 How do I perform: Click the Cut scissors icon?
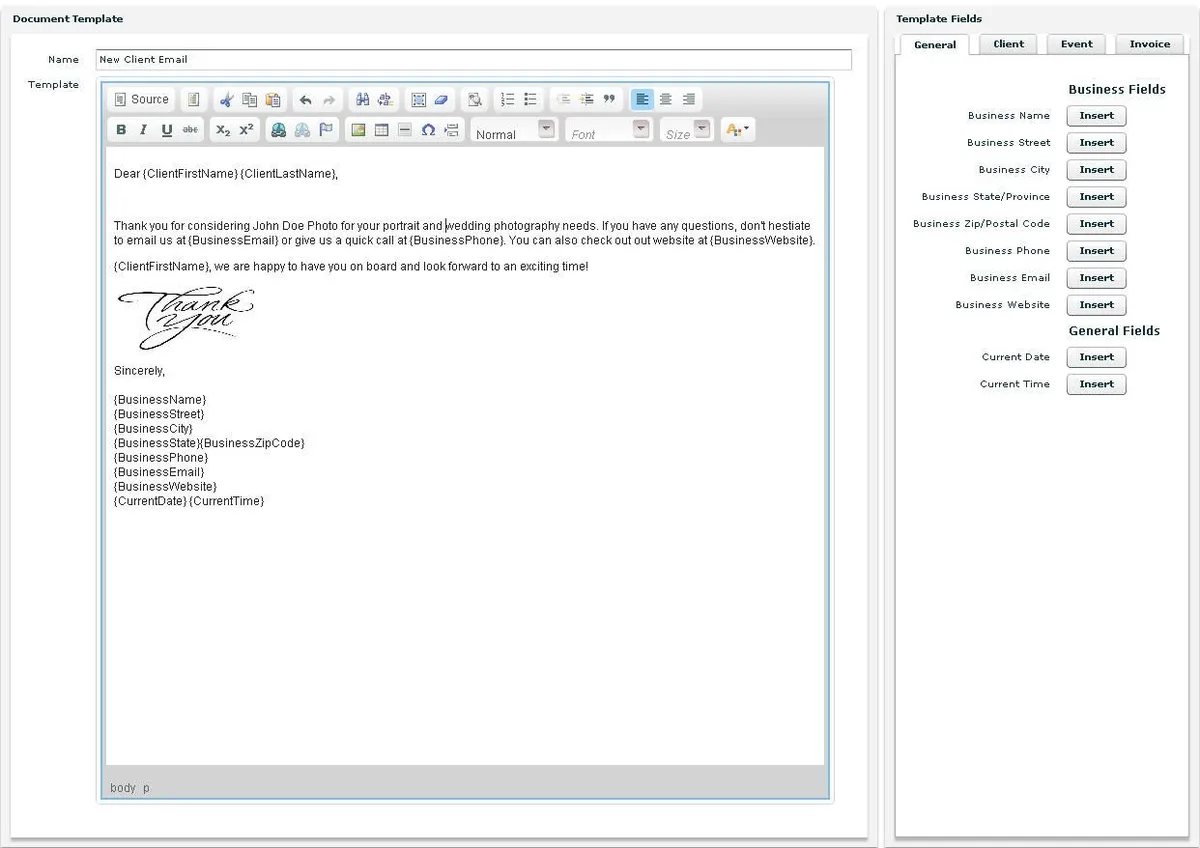coord(227,100)
